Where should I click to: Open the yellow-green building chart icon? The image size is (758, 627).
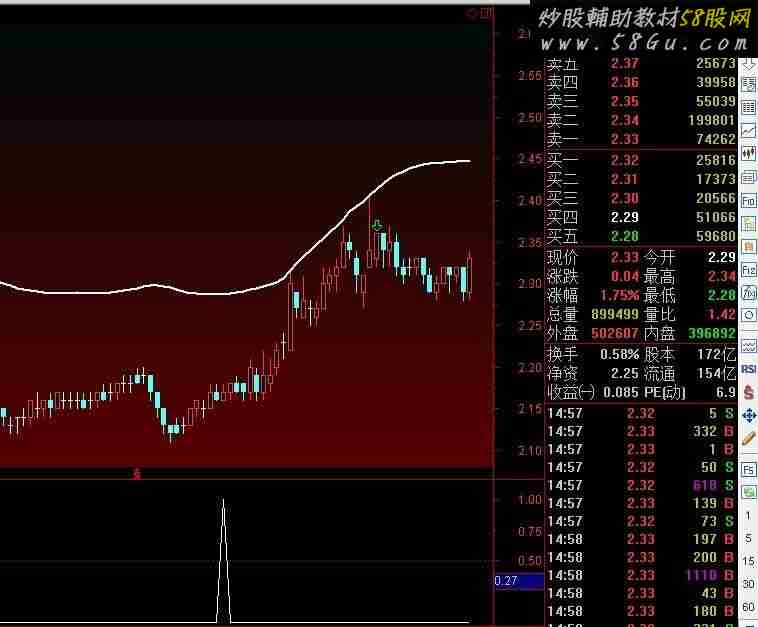[x=749, y=223]
